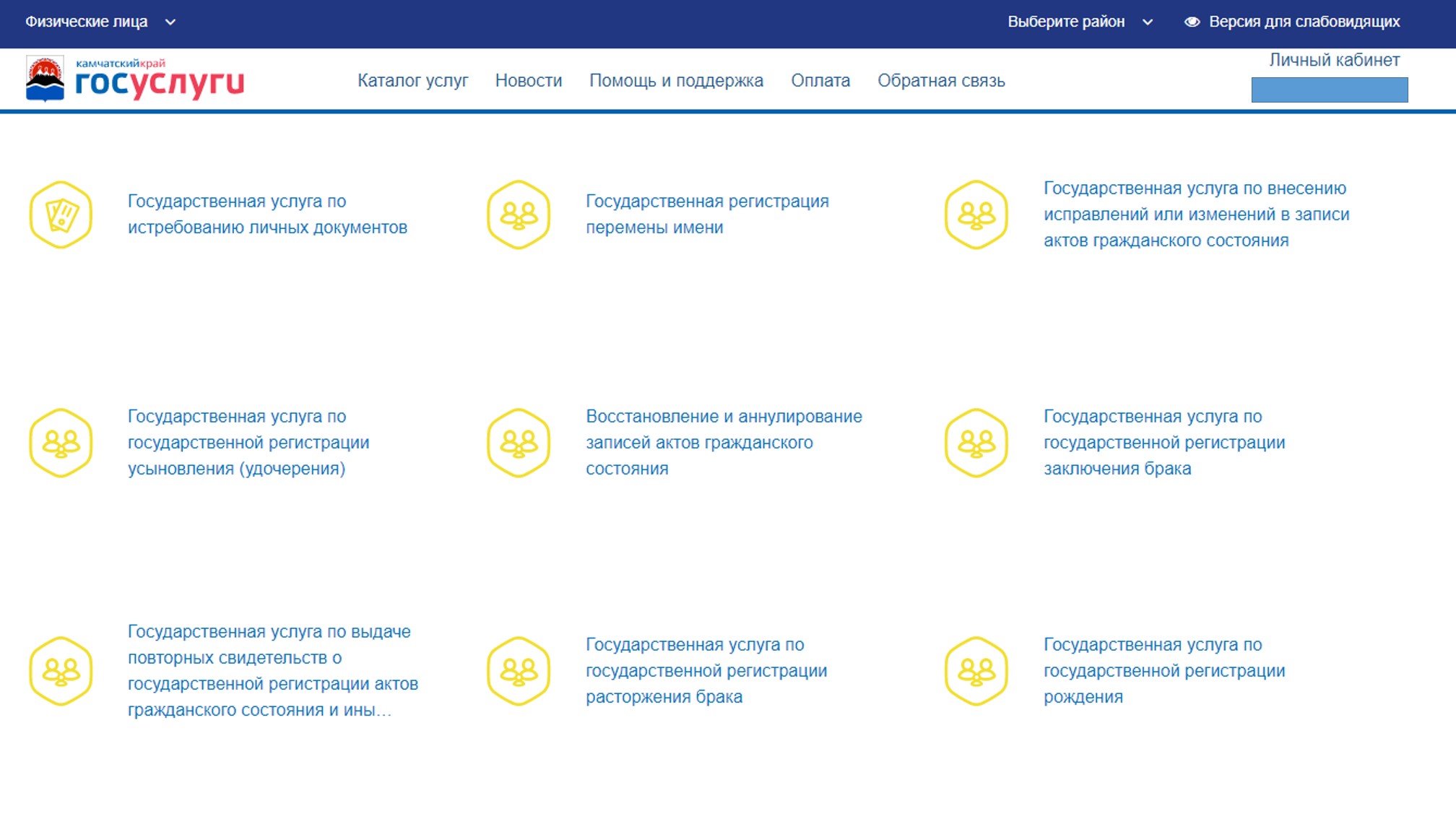Open Каталог услуг menu item
The image size is (1456, 819).
point(412,80)
